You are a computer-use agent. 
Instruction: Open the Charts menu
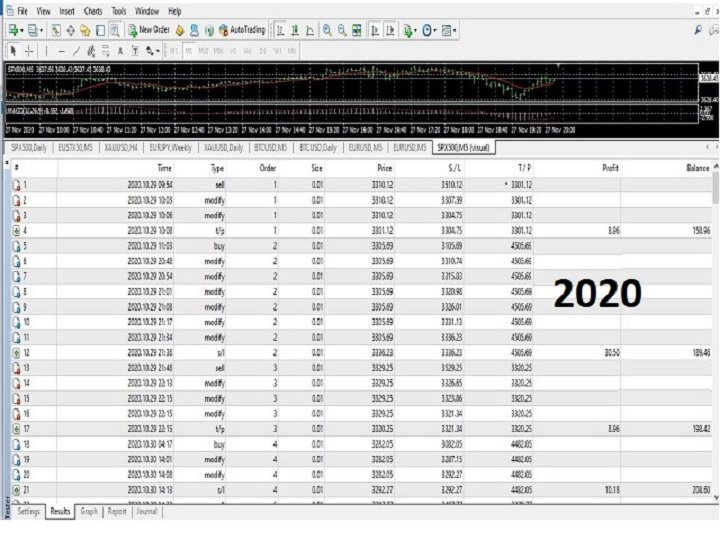(93, 10)
